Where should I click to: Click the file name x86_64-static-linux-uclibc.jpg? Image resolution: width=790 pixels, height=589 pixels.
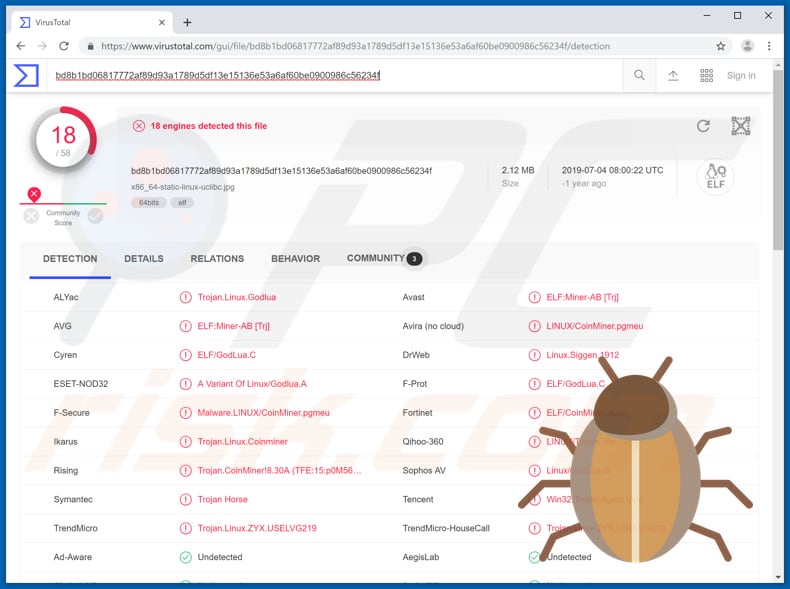click(182, 187)
